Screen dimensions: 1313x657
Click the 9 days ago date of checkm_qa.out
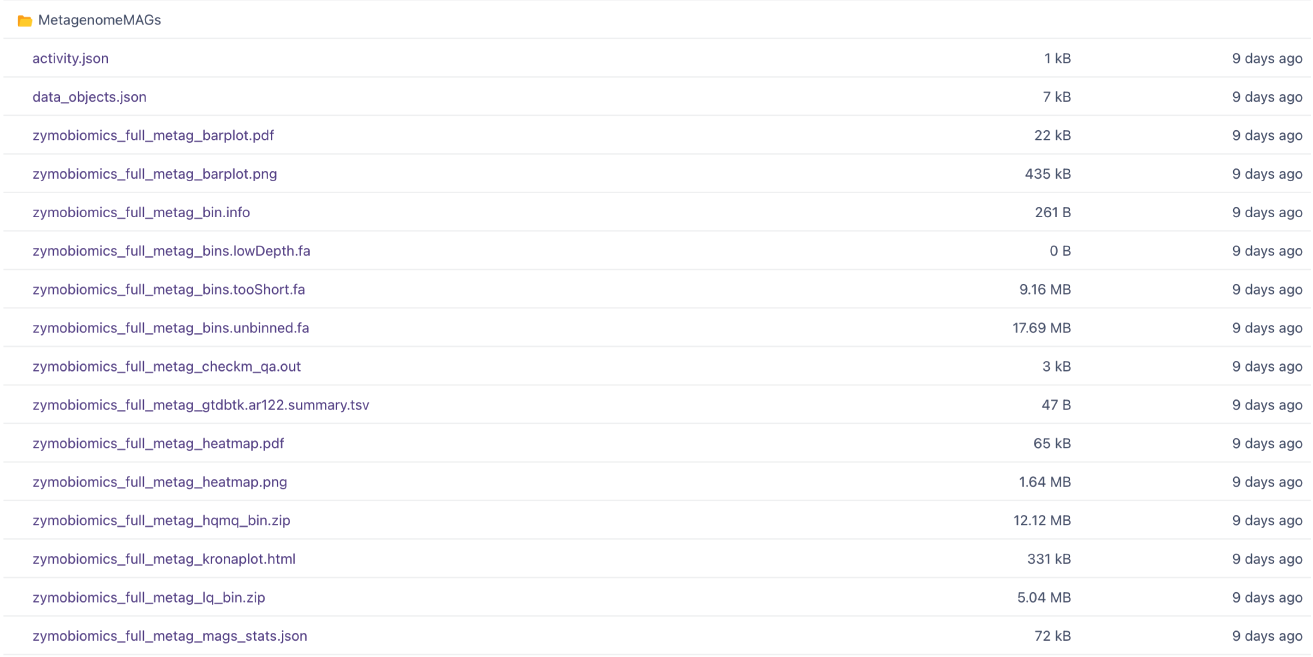click(1267, 367)
